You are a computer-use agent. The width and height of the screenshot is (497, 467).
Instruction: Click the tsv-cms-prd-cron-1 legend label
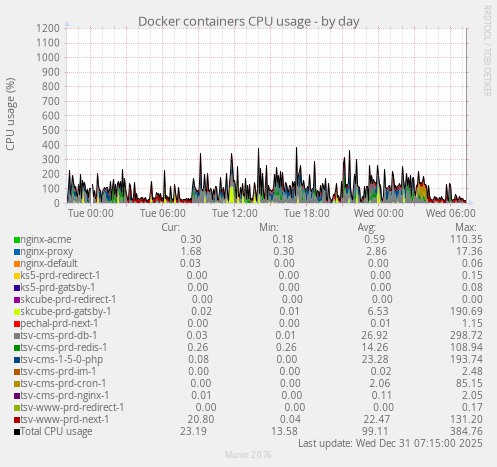coord(63,383)
